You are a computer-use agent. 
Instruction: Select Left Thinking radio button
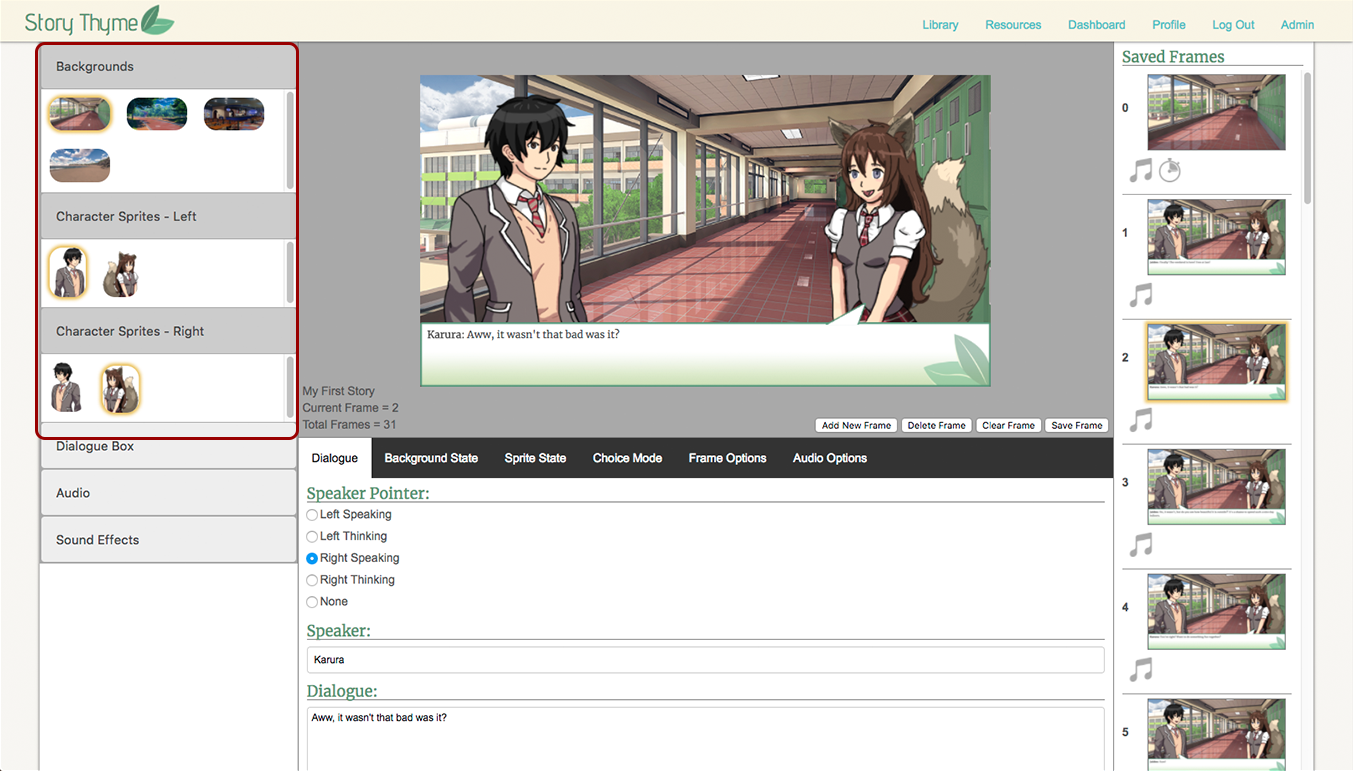coord(312,537)
